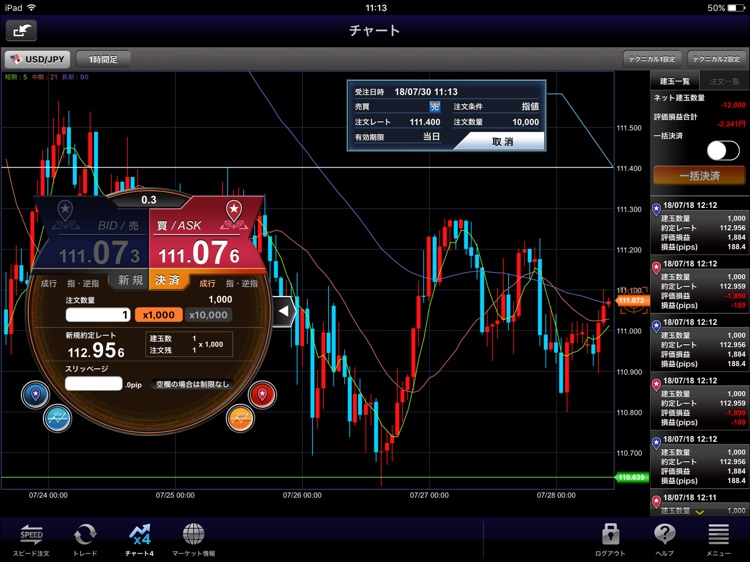Tap the Wi-Fi status icon
Image resolution: width=750 pixels, height=562 pixels.
pyautogui.click(x=32, y=8)
